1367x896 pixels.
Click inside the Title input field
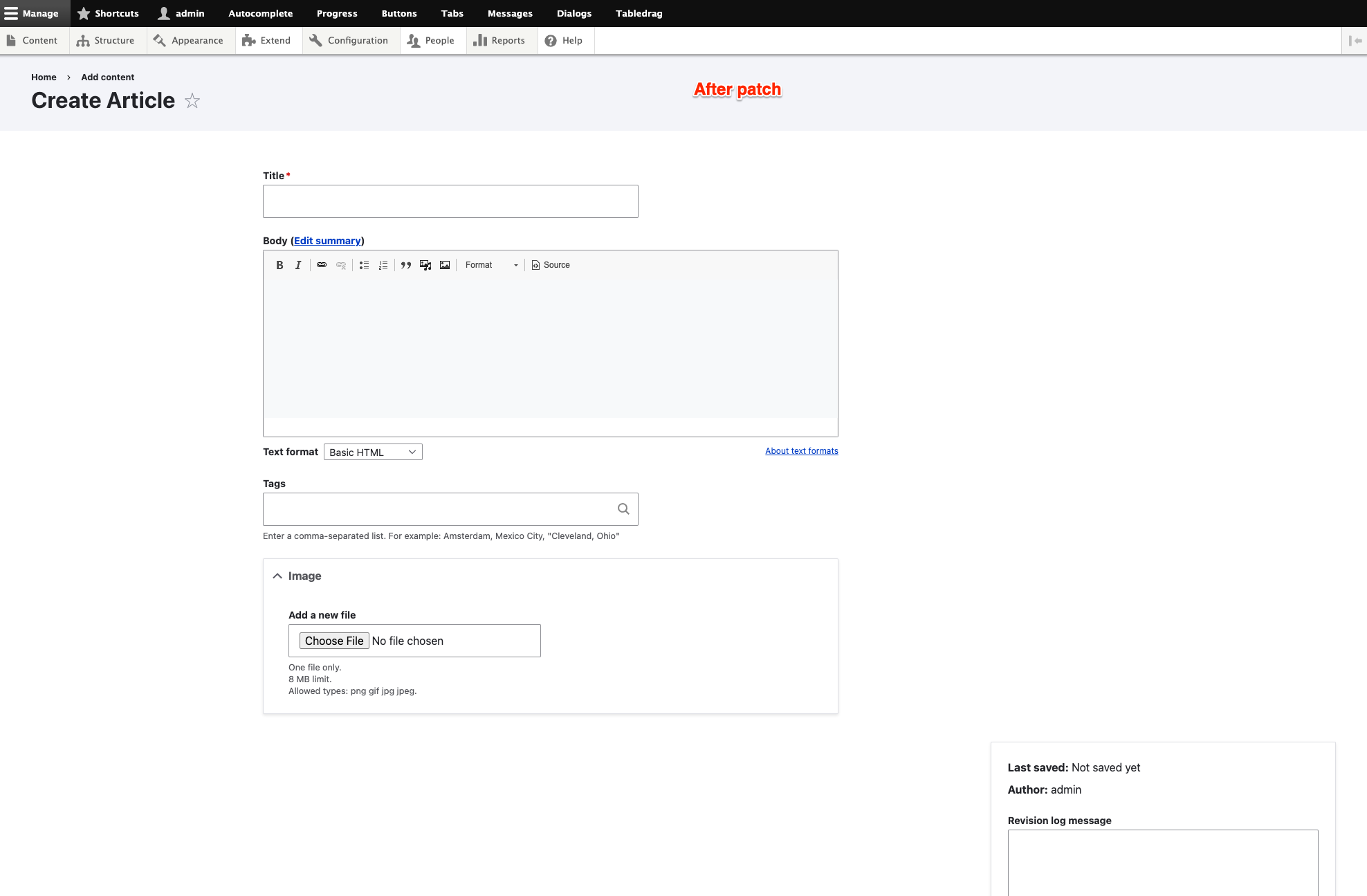coord(450,201)
